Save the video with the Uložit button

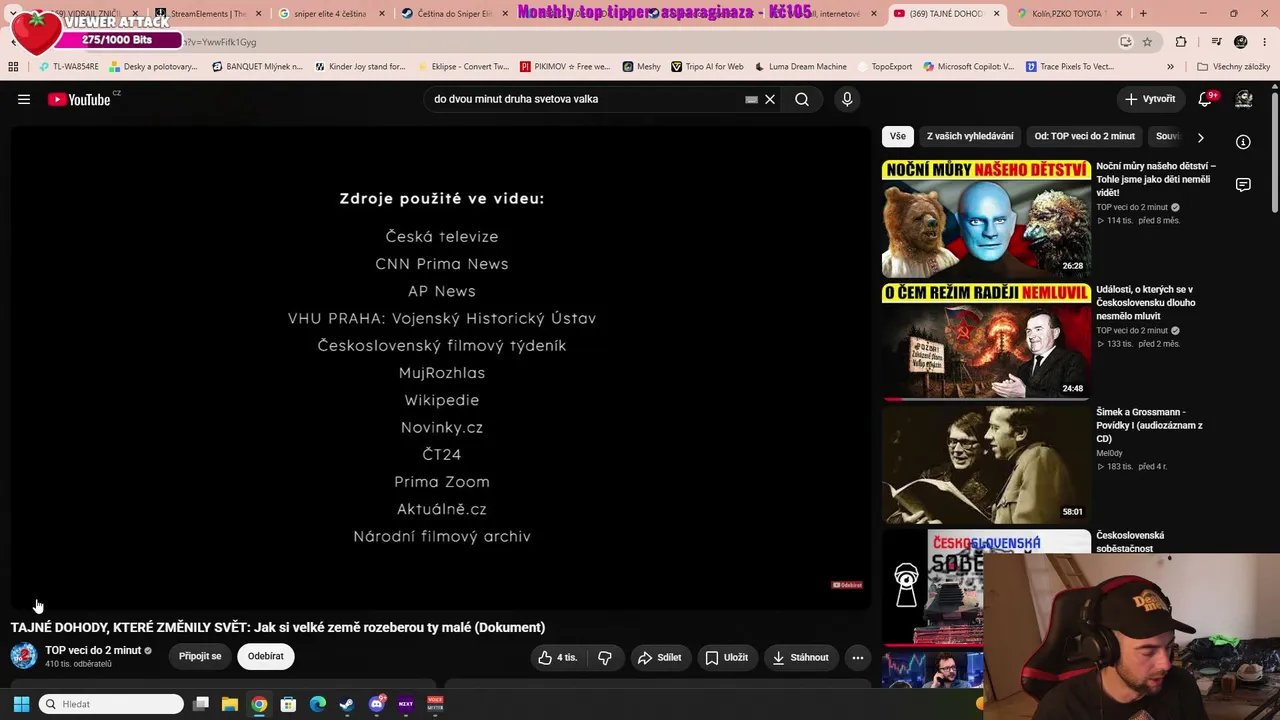coord(727,657)
